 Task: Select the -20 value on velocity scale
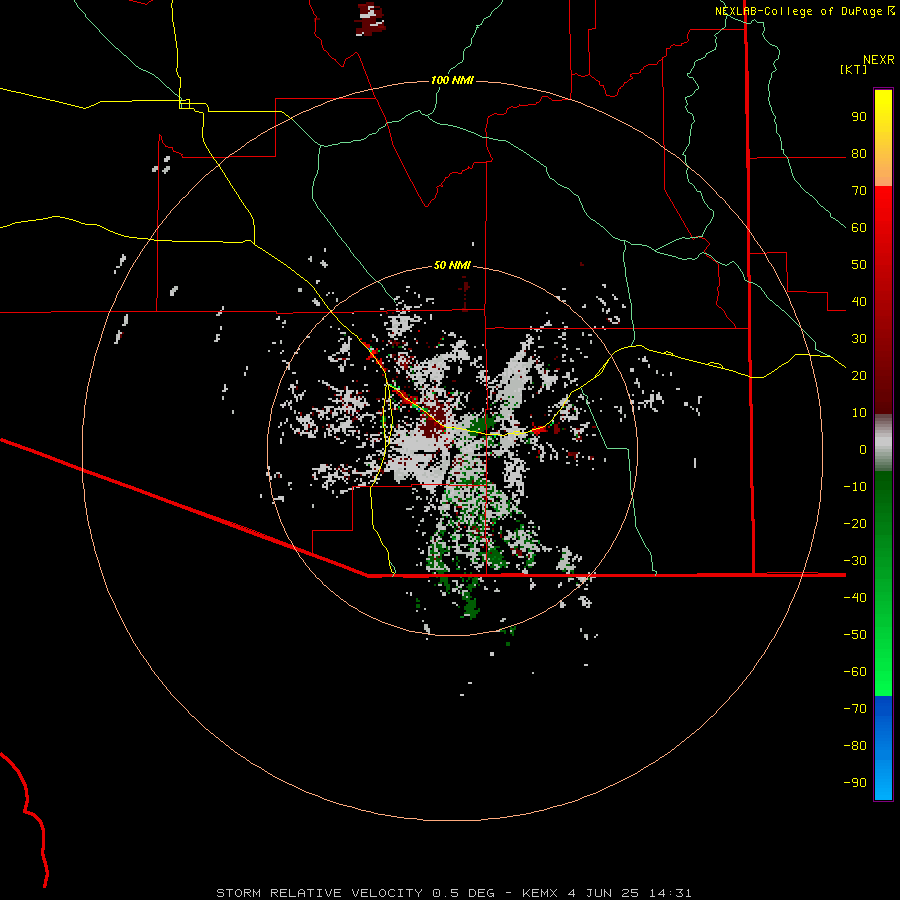coord(855,523)
